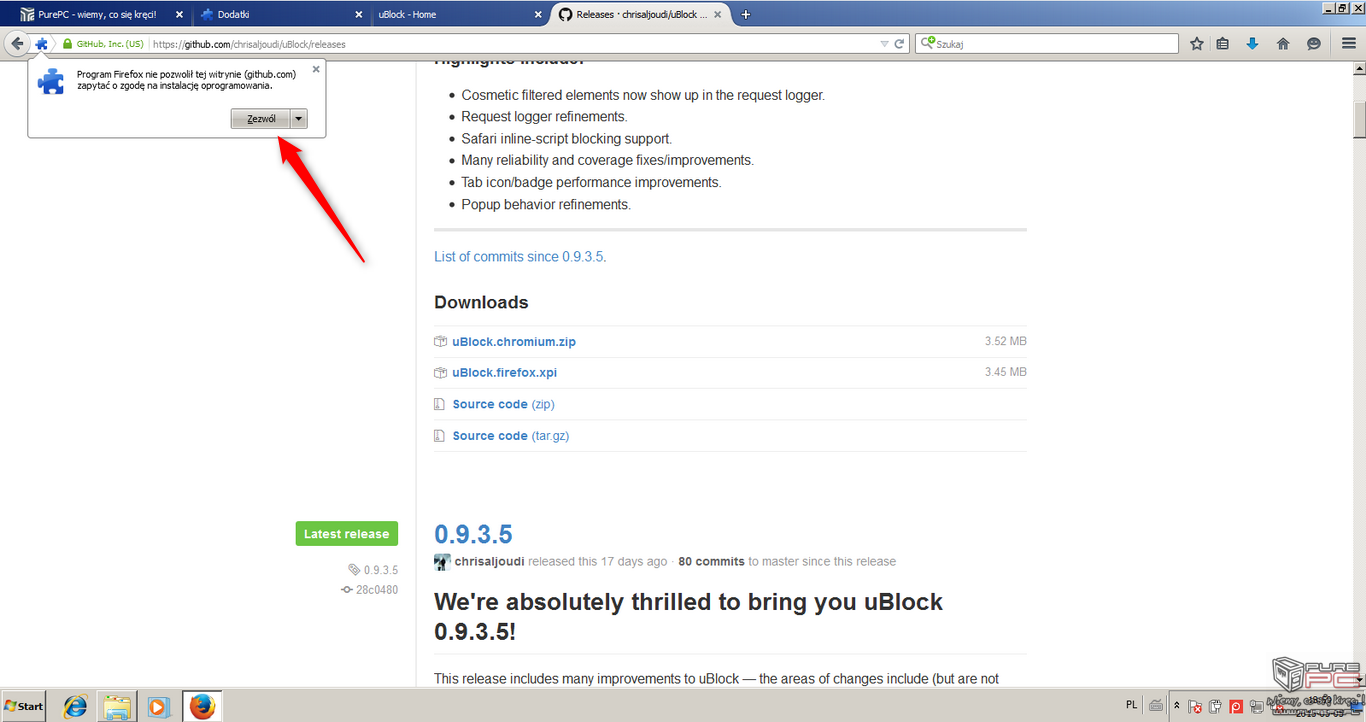The height and width of the screenshot is (722, 1366).
Task: Expand the dropdown arrow next to Zezwól
Action: tap(299, 119)
